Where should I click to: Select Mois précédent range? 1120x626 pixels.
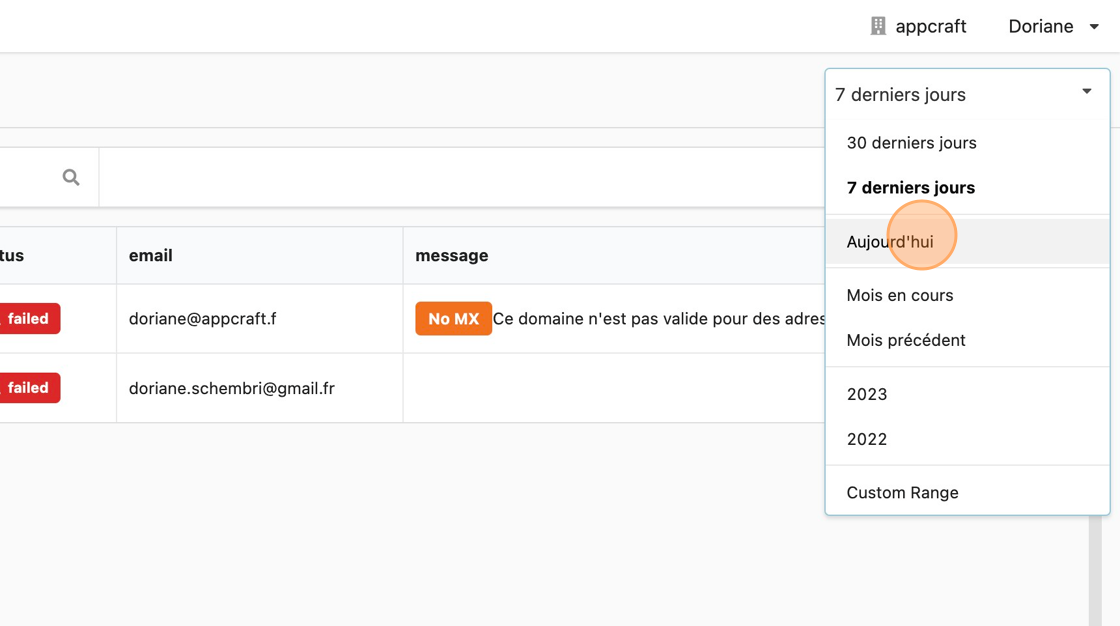(x=905, y=340)
